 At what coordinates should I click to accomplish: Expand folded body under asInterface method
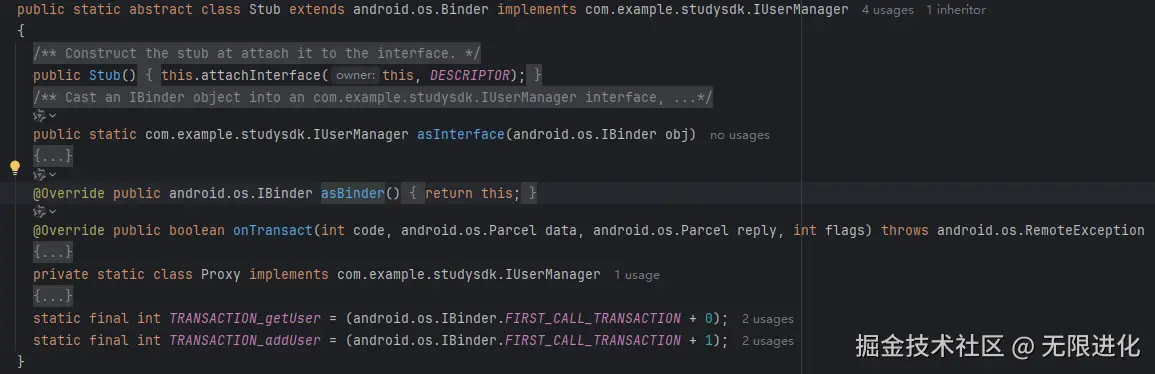pos(53,155)
